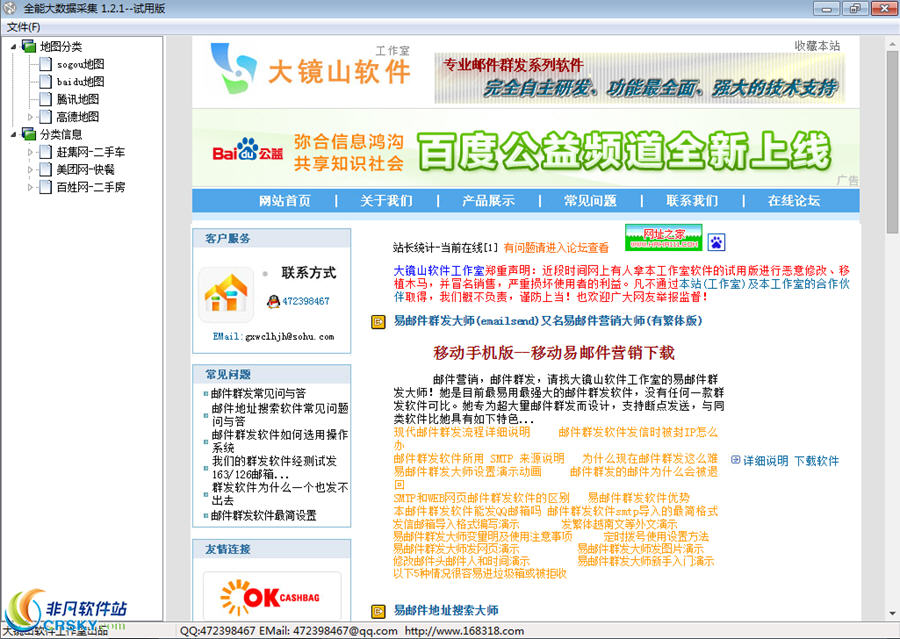Click the application icon in the title bar
The image size is (900, 639).
pos(10,7)
